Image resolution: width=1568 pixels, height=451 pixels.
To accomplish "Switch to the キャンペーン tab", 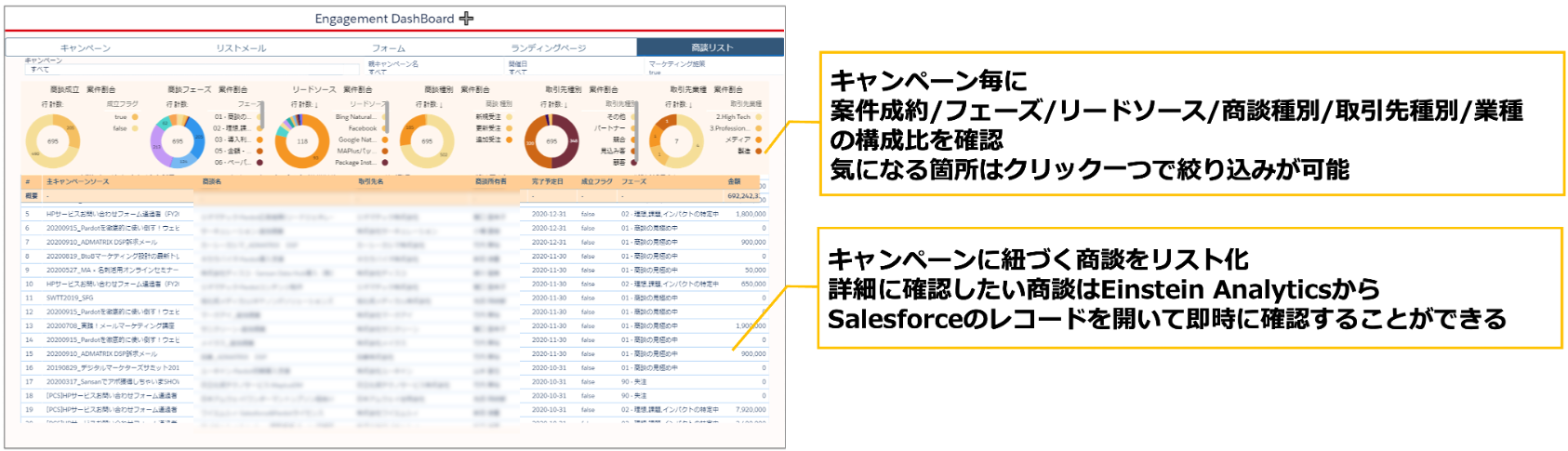I will [x=86, y=47].
